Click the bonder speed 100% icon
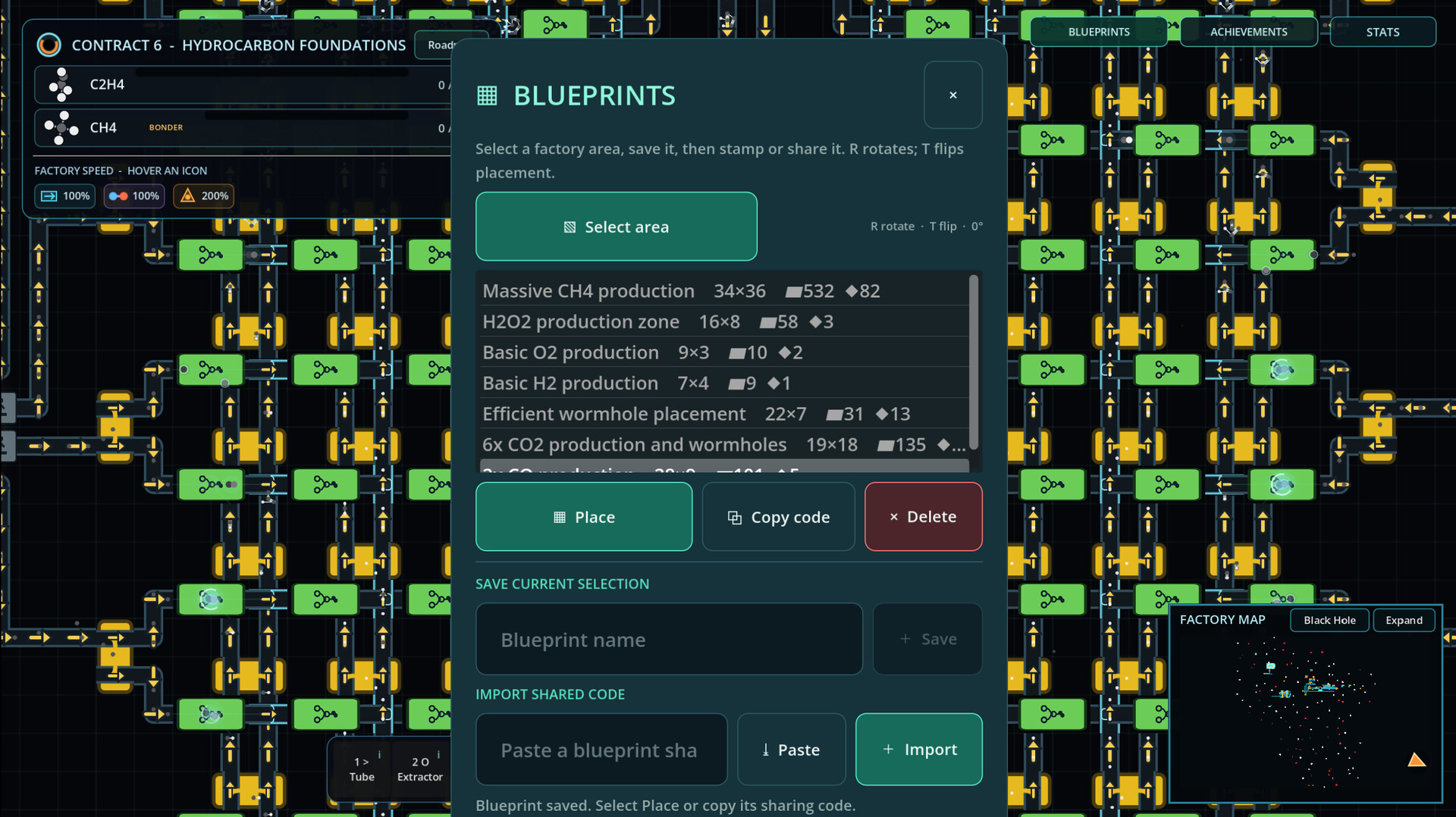Screen dimensions: 1456x817 (134, 196)
